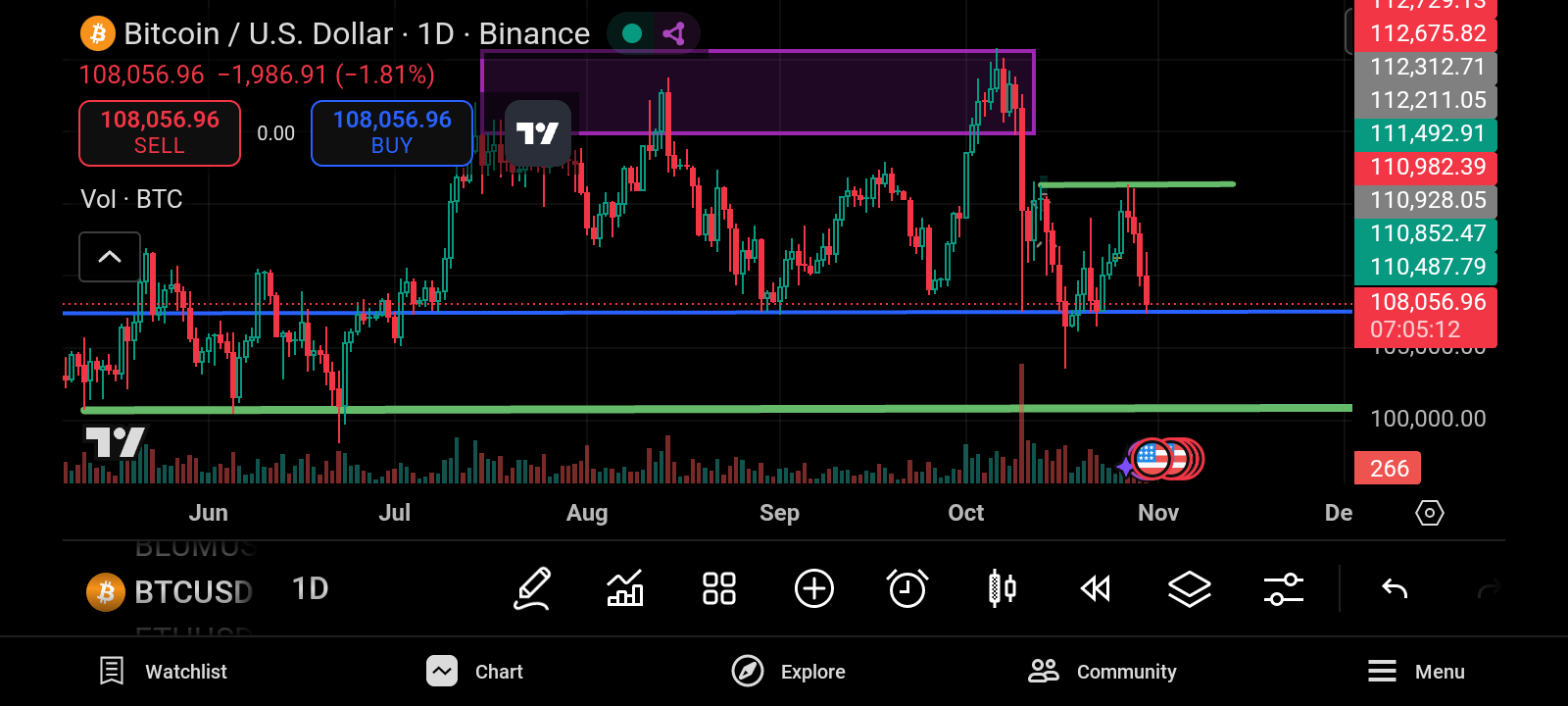This screenshot has width=1568, height=706.
Task: Switch to the Watchlist tab
Action: (164, 672)
